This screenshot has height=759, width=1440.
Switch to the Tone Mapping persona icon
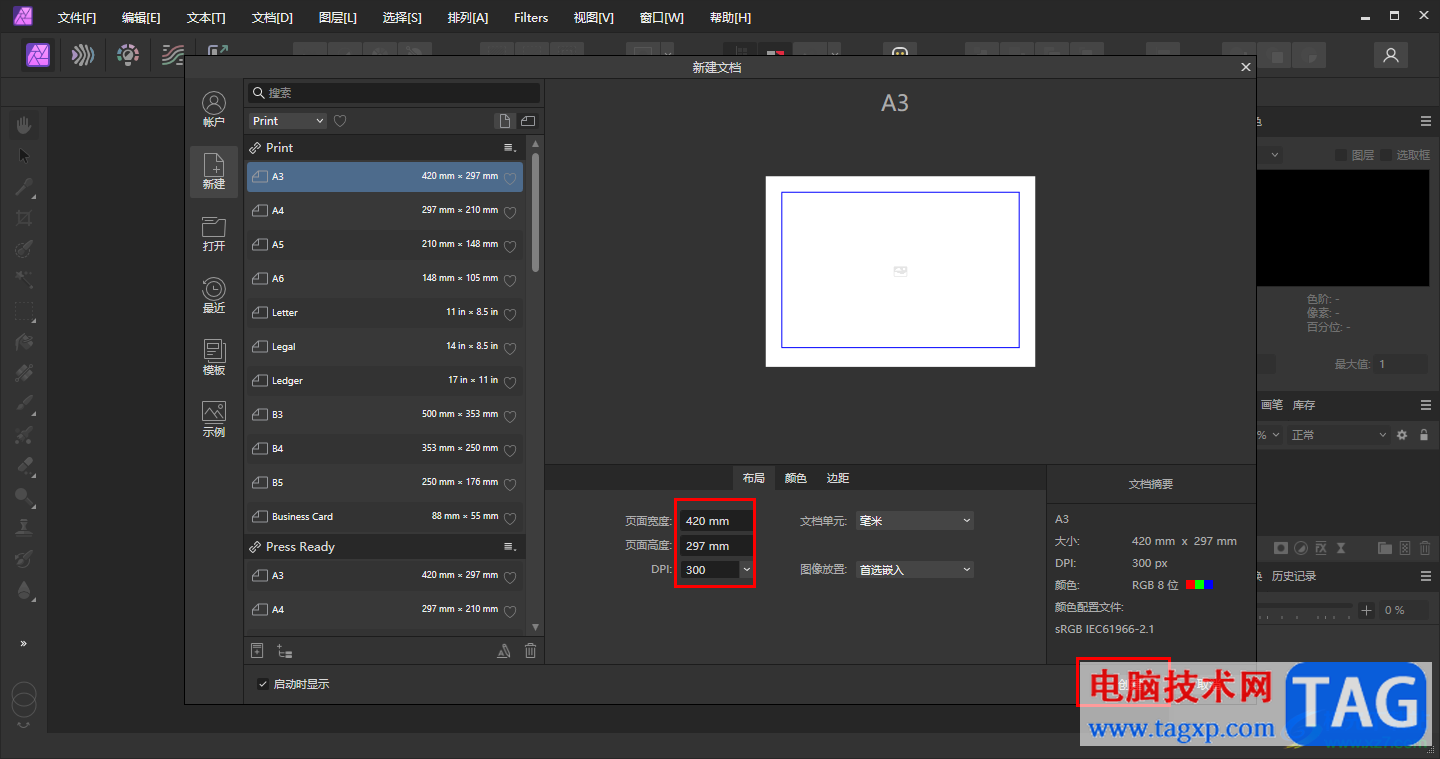point(173,55)
